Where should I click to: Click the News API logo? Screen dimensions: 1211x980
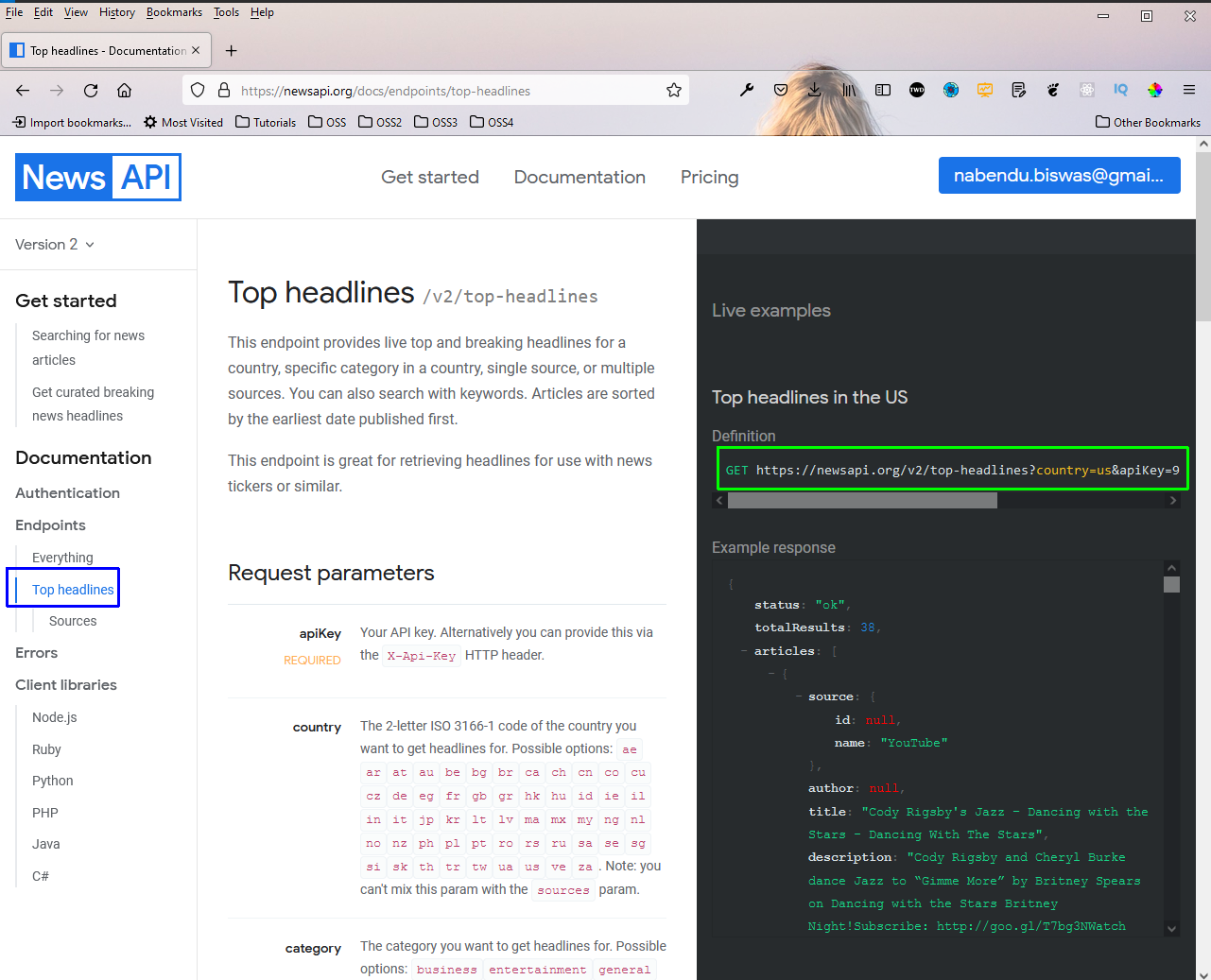tap(98, 177)
